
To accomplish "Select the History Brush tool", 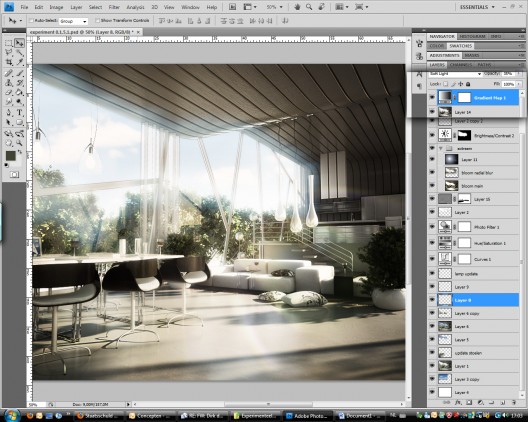I will click(x=20, y=83).
